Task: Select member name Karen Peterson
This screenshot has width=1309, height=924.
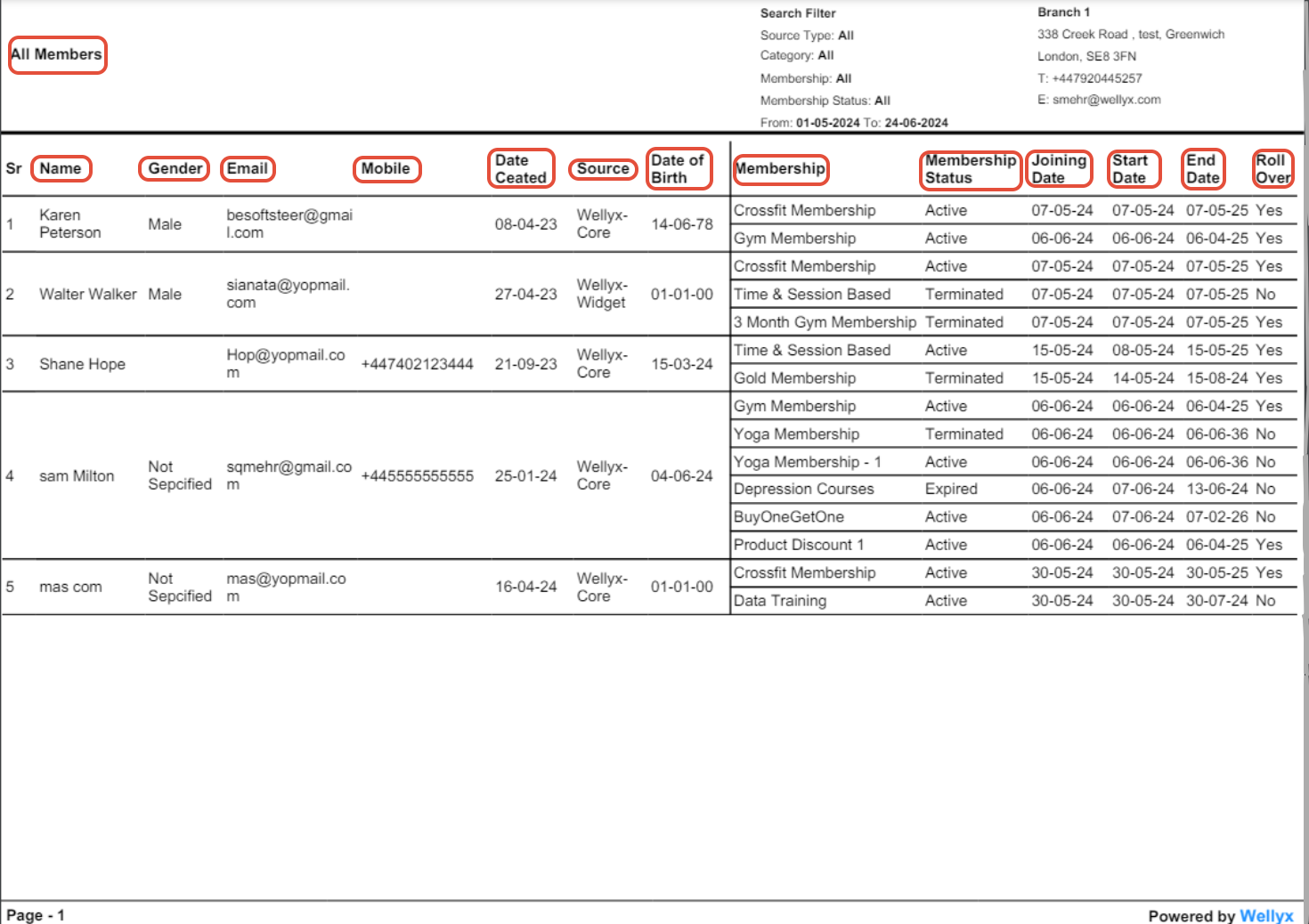Action: click(x=70, y=224)
